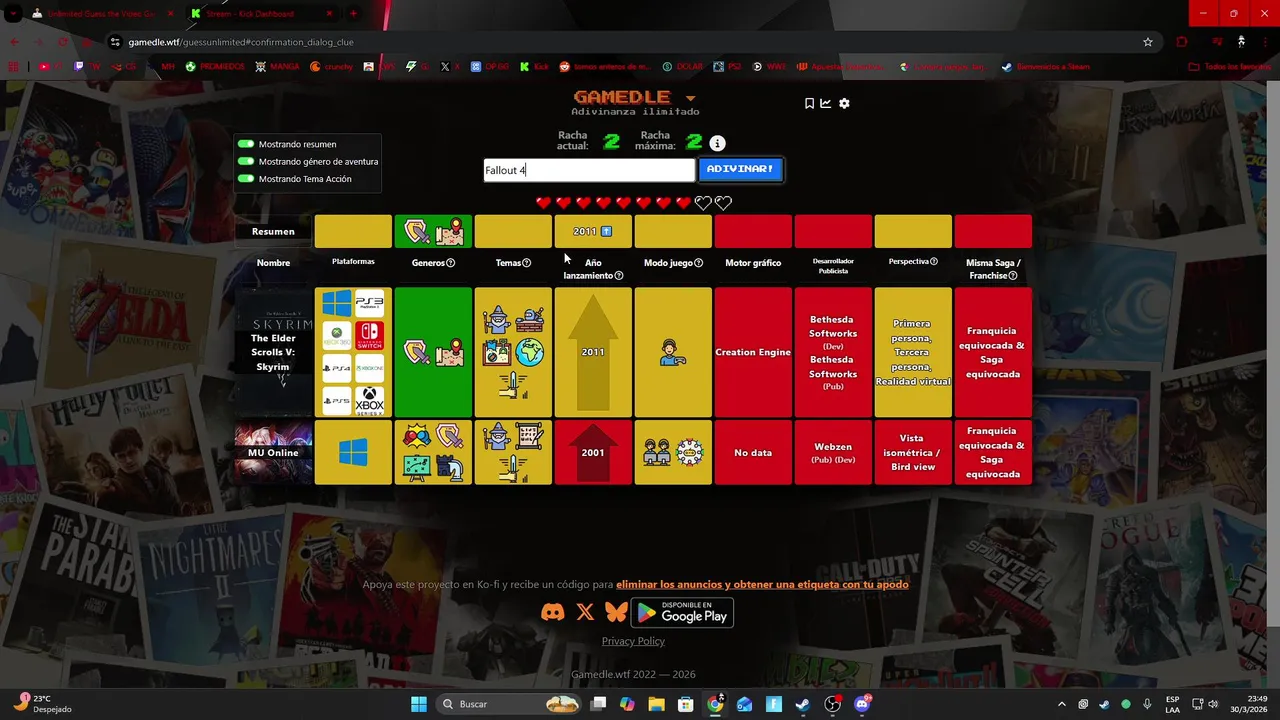Screen dimensions: 1280x720
Task: Click the Año lanzamiento help icon
Action: tap(619, 276)
